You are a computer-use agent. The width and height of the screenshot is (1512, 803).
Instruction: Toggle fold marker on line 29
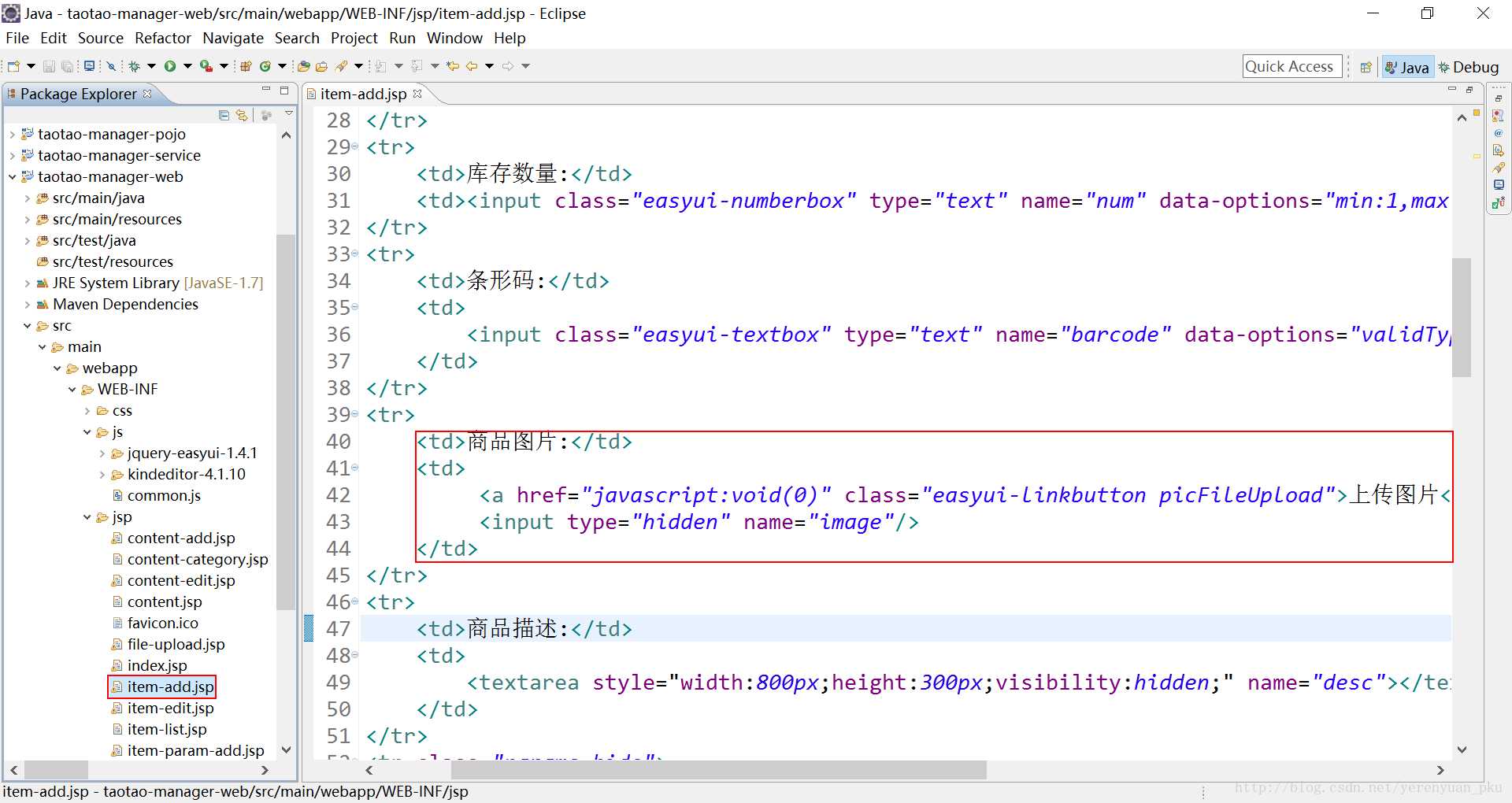click(x=354, y=147)
